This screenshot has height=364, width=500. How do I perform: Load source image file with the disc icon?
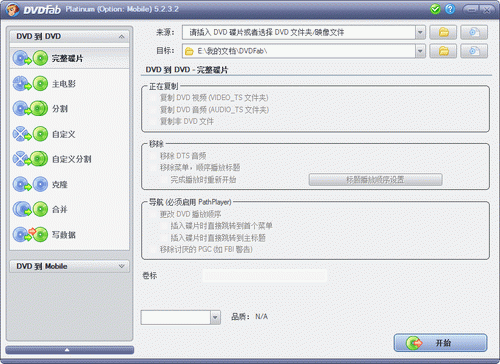[x=474, y=32]
